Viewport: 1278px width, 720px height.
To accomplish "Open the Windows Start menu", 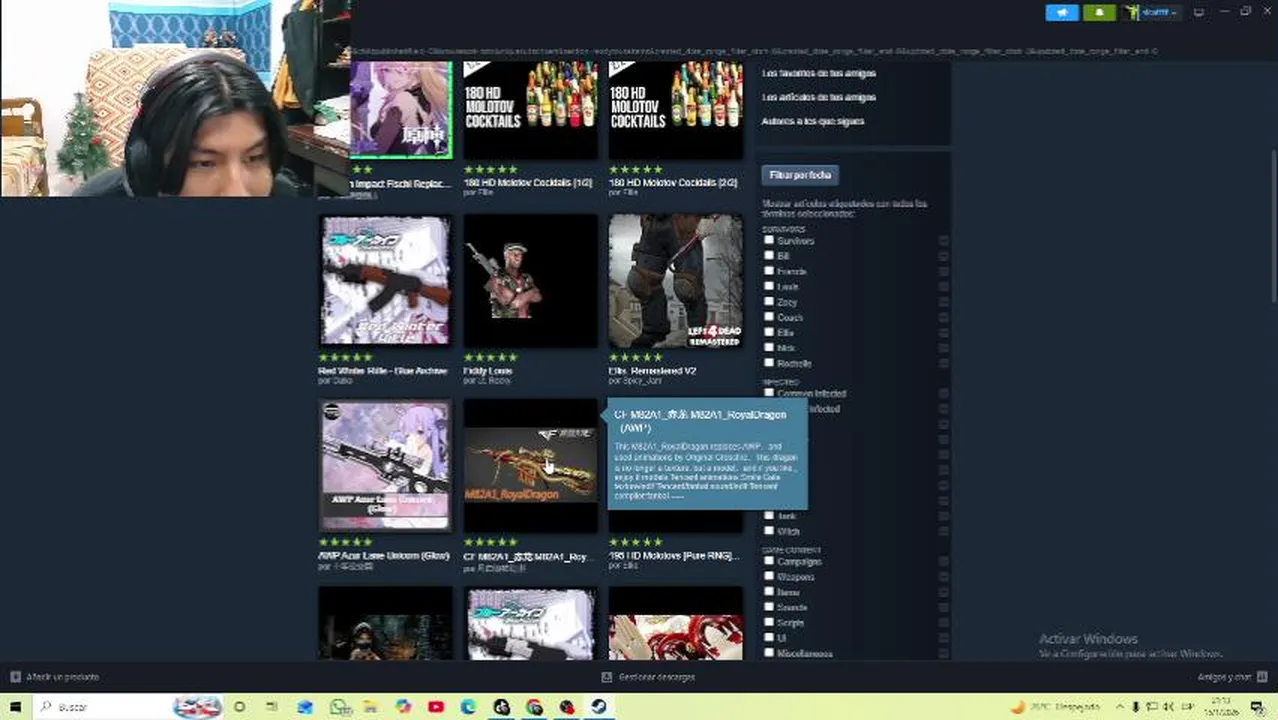I will click(15, 707).
